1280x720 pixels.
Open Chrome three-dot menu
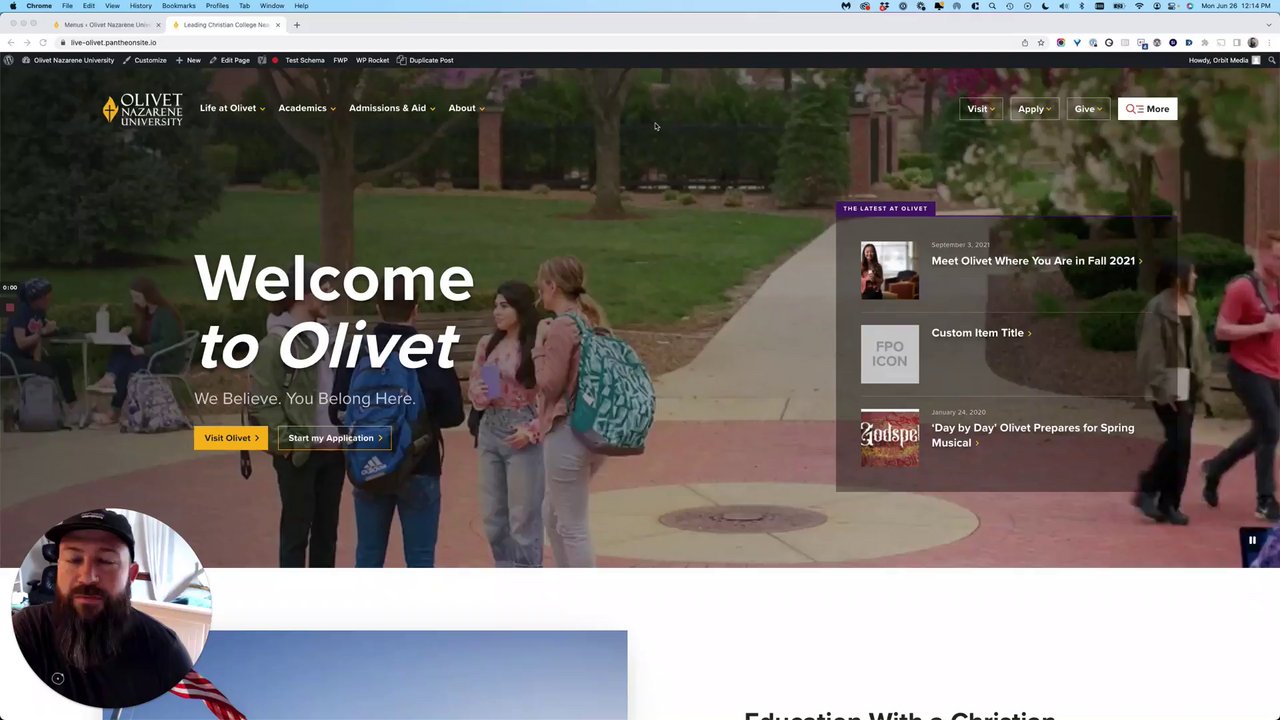(1269, 43)
